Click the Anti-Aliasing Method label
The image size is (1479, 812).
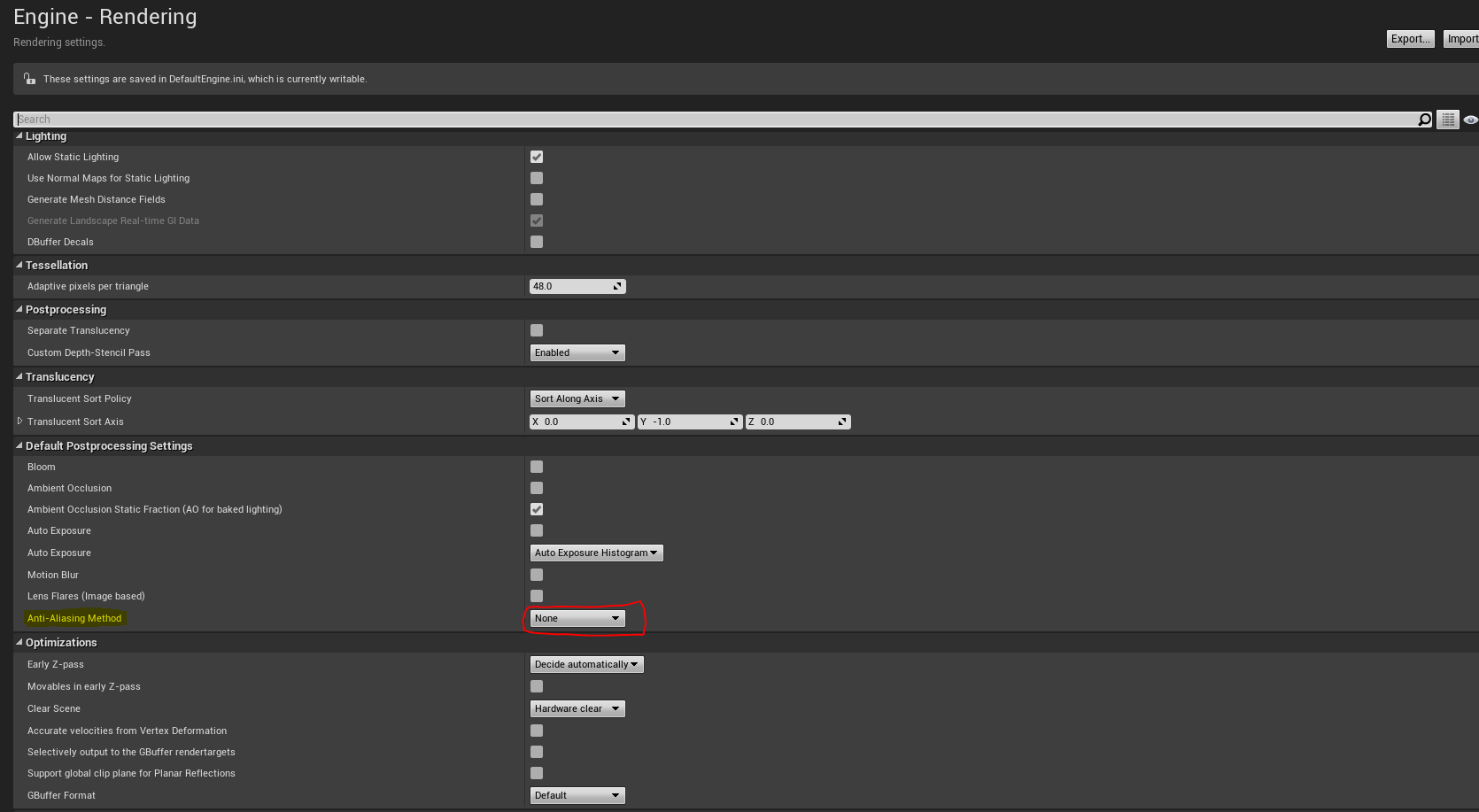(74, 618)
